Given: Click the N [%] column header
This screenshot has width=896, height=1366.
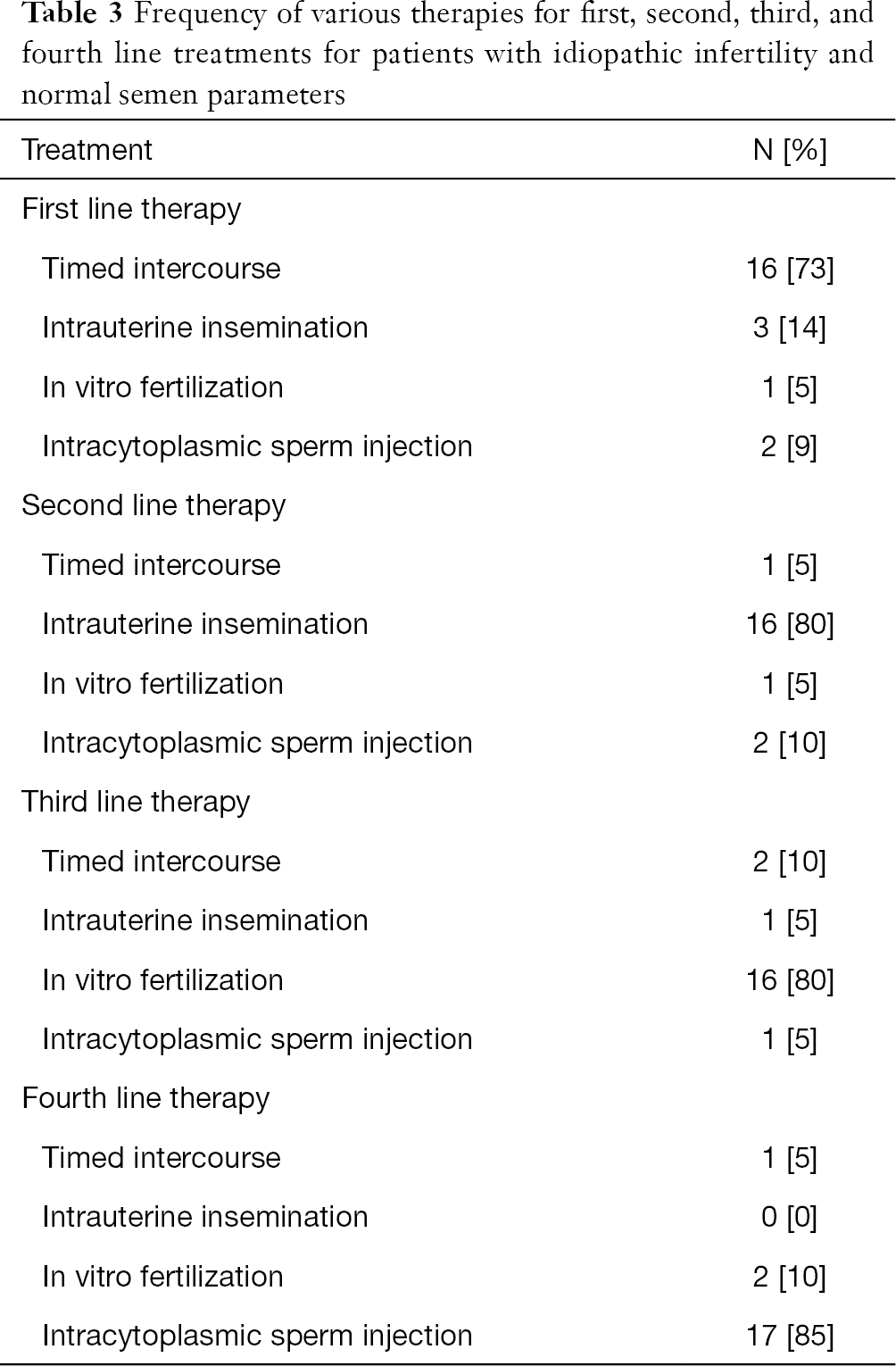Looking at the screenshot, I should tap(790, 150).
